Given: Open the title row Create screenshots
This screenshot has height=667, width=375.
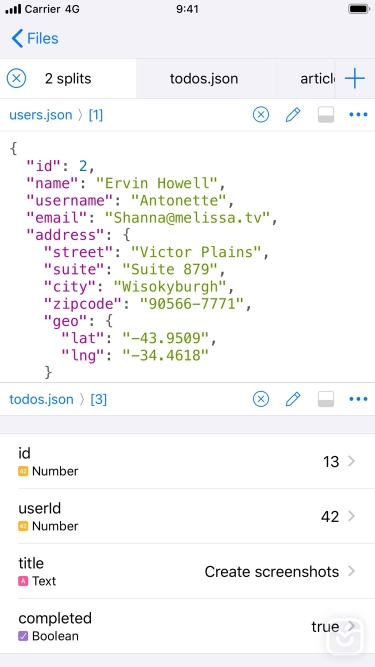Looking at the screenshot, I should pyautogui.click(x=188, y=571).
